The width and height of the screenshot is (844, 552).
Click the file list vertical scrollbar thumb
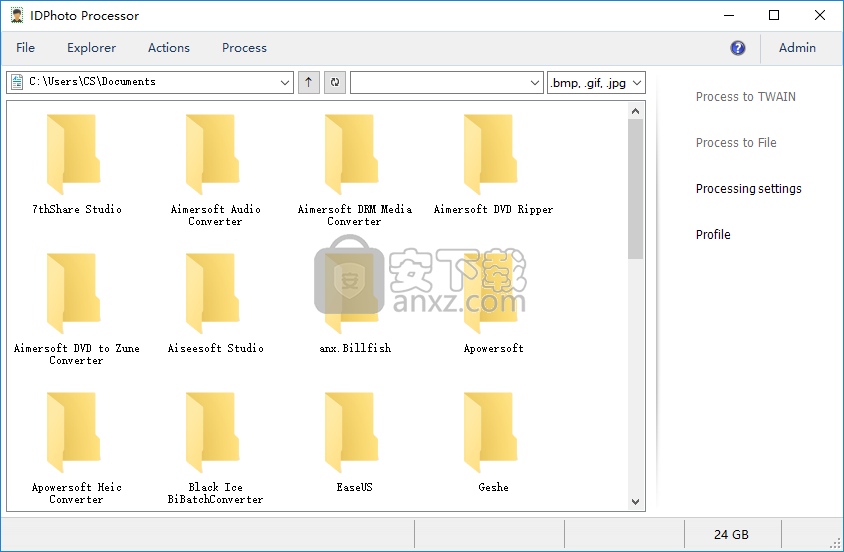(x=635, y=189)
